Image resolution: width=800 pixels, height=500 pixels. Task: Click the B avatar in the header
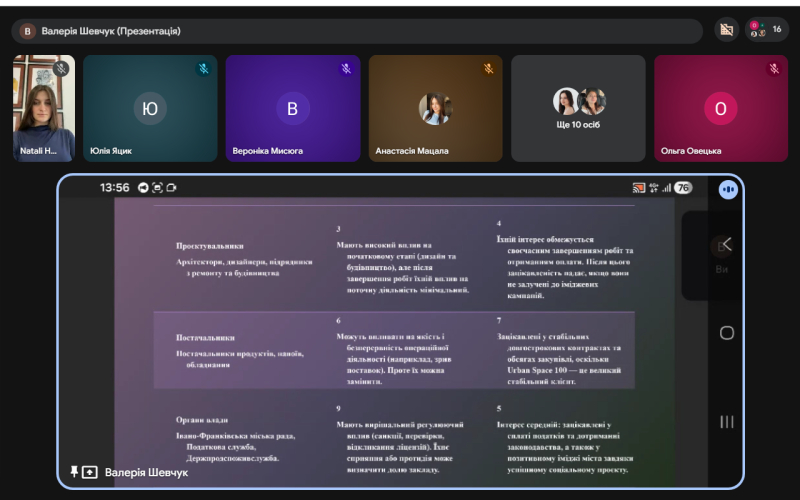tap(28, 31)
